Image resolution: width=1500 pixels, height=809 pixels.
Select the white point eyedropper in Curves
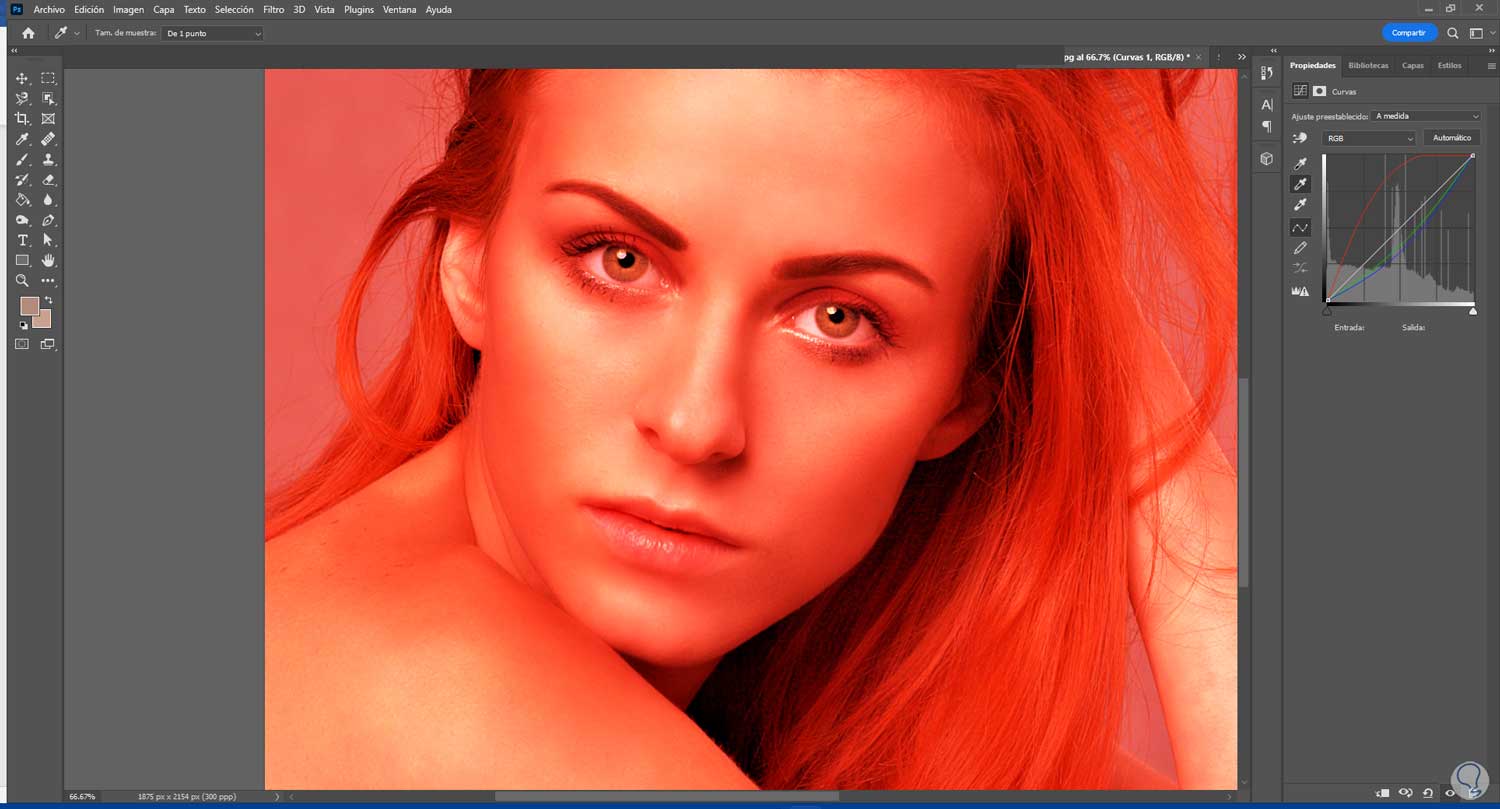[1301, 205]
